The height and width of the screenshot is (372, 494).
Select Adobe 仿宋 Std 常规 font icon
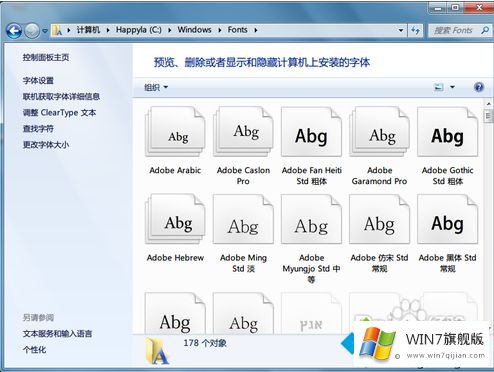(x=379, y=219)
